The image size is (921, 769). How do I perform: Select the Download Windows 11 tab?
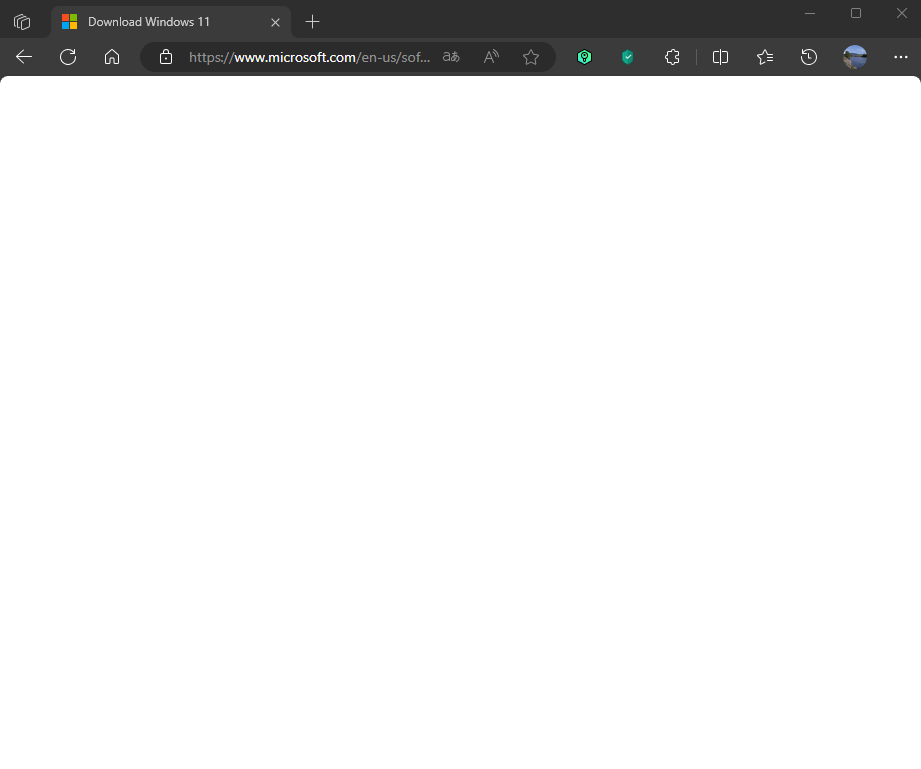pos(171,22)
